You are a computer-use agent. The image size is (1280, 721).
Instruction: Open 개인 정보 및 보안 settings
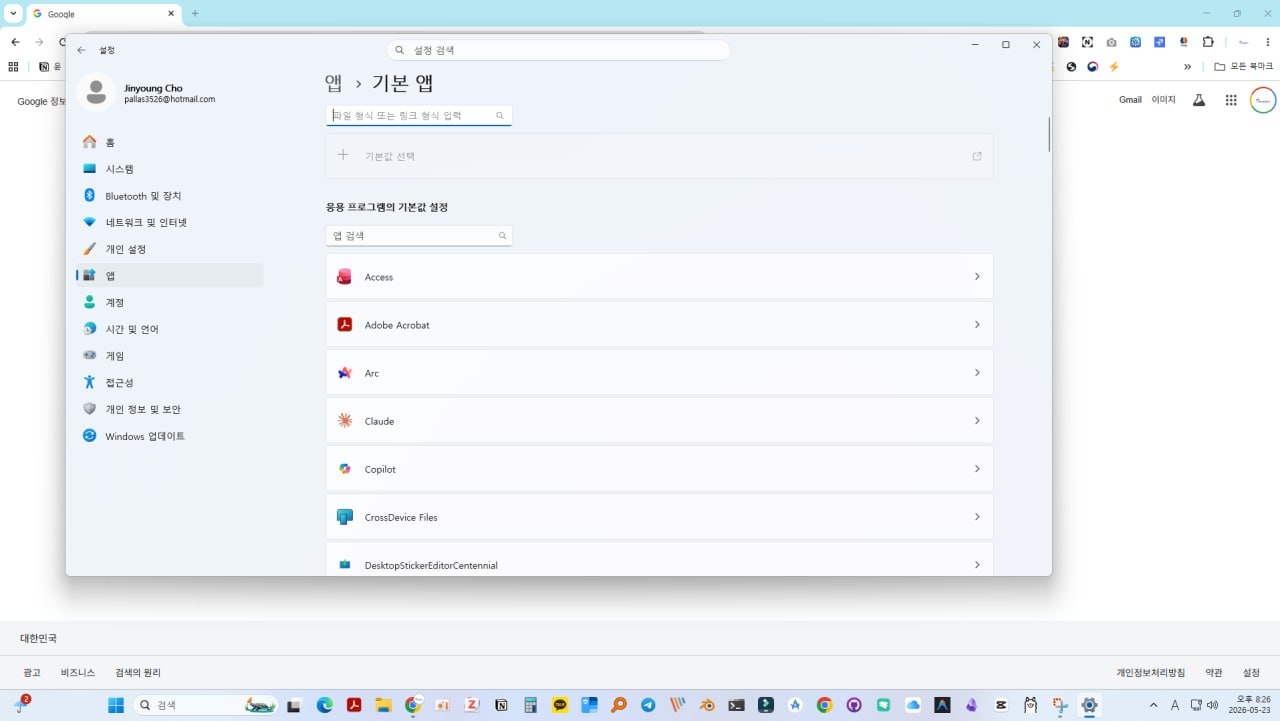pyautogui.click(x=169, y=409)
